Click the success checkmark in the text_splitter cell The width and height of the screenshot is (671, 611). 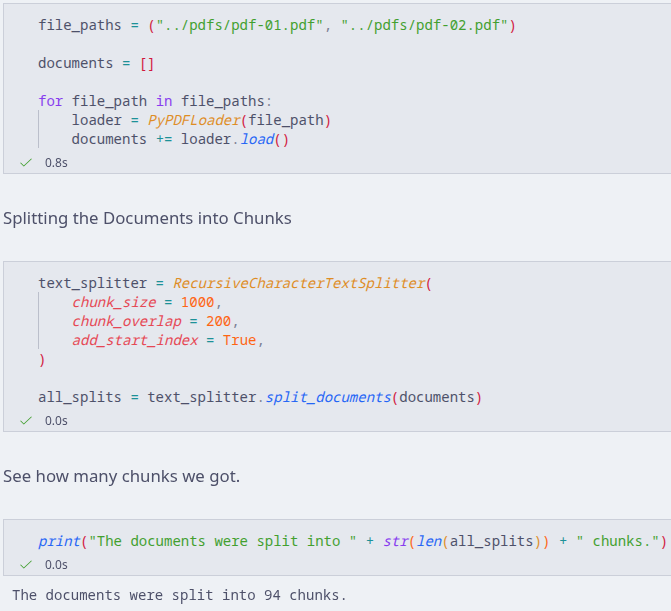26,421
